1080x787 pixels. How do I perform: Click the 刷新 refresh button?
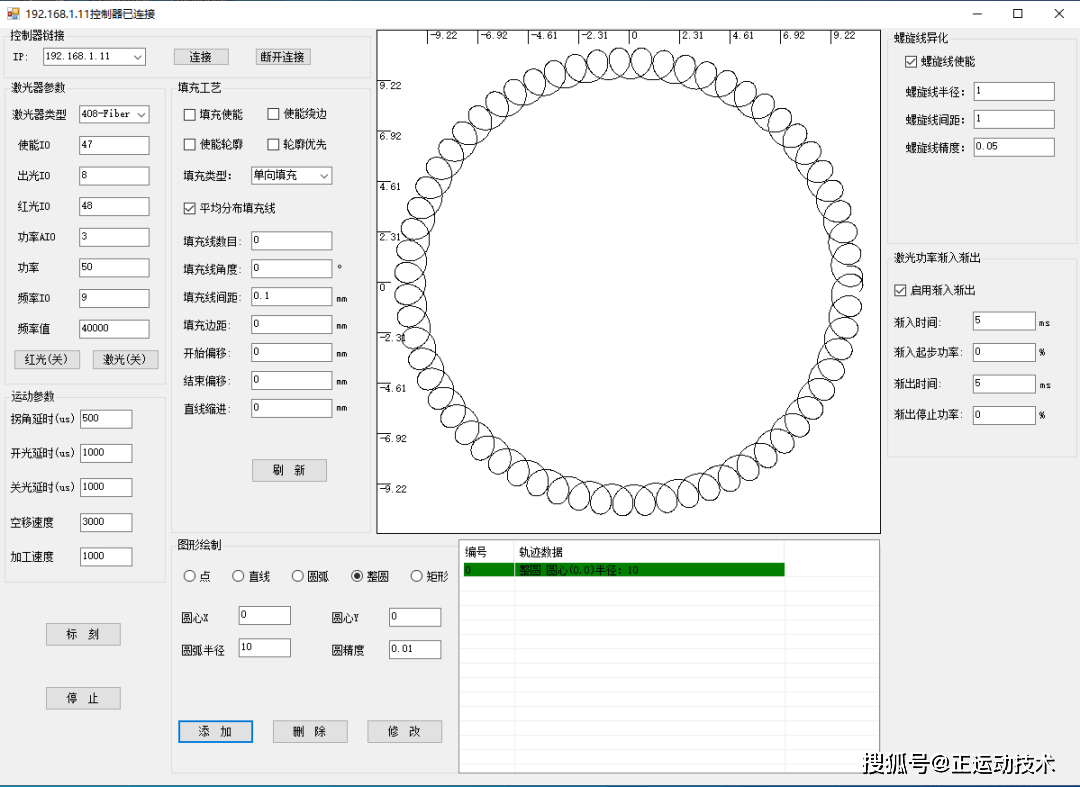point(289,470)
